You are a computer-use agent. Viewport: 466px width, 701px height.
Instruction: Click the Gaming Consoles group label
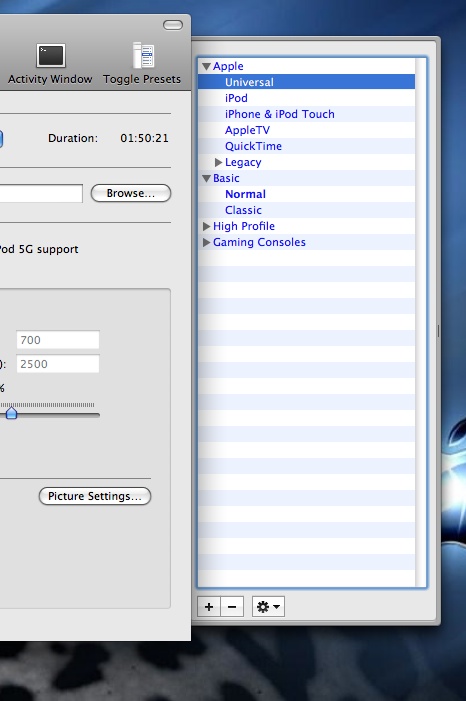[259, 242]
